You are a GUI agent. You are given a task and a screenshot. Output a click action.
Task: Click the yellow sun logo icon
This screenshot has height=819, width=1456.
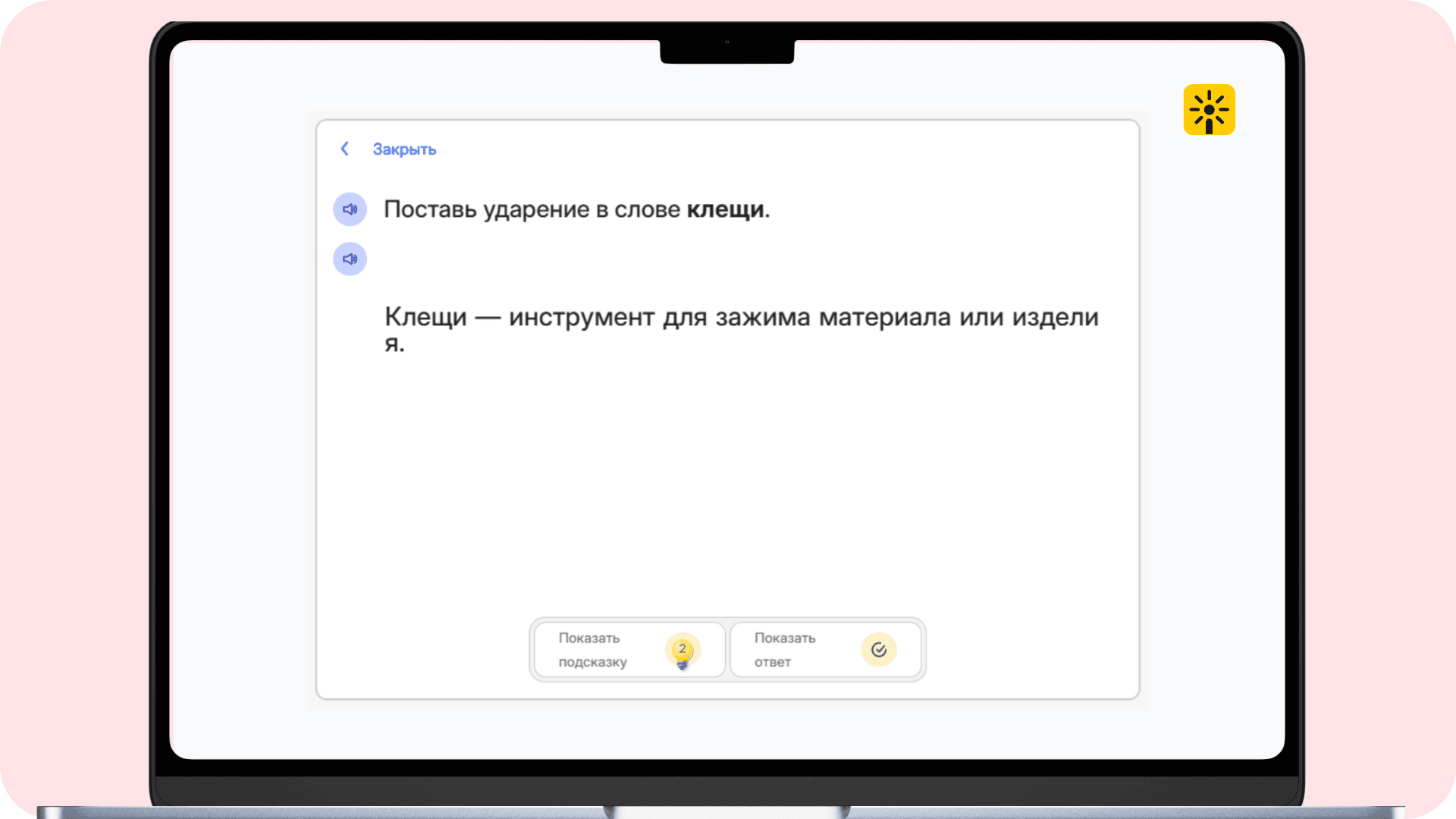coord(1209,110)
